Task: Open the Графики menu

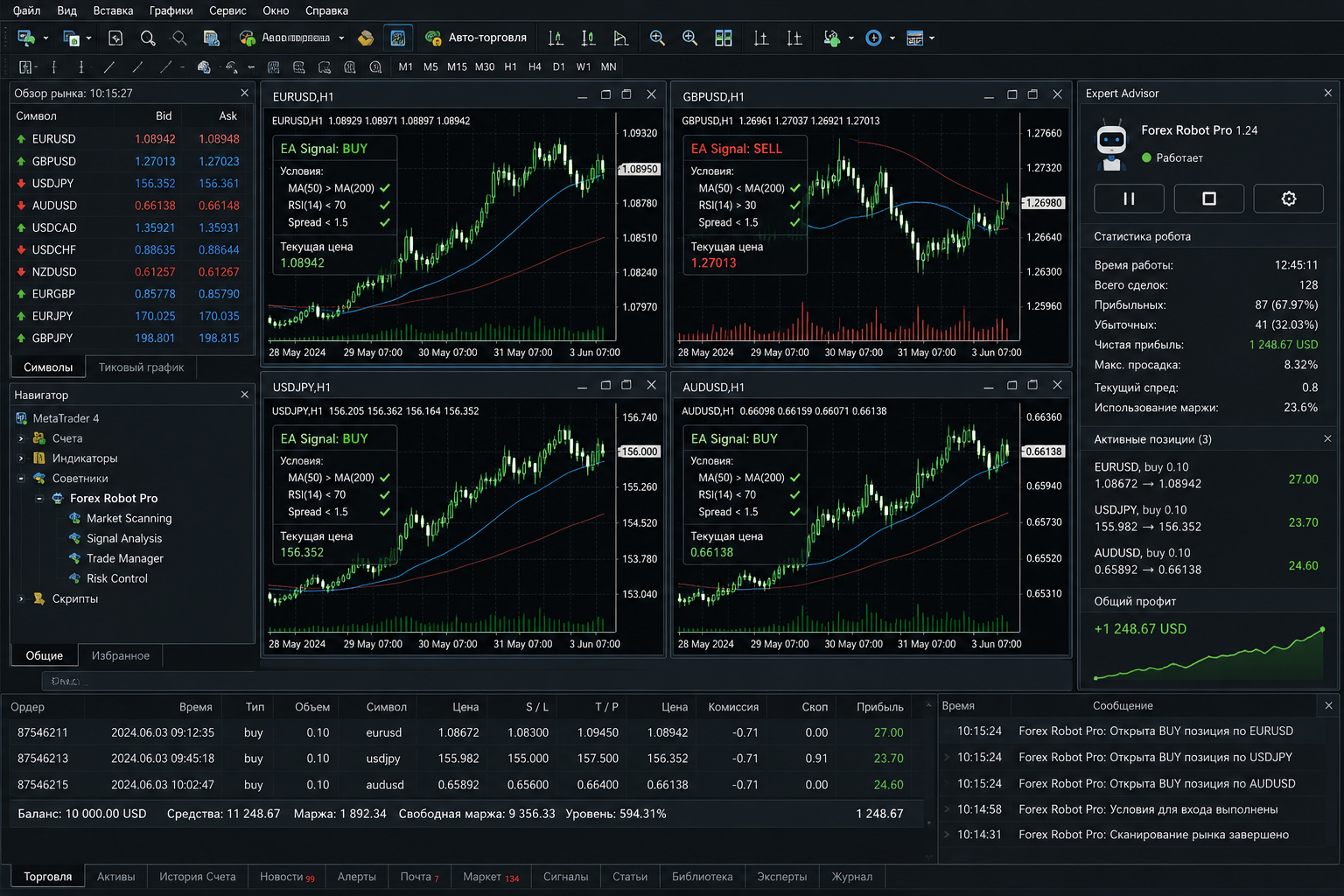Action: point(171,10)
